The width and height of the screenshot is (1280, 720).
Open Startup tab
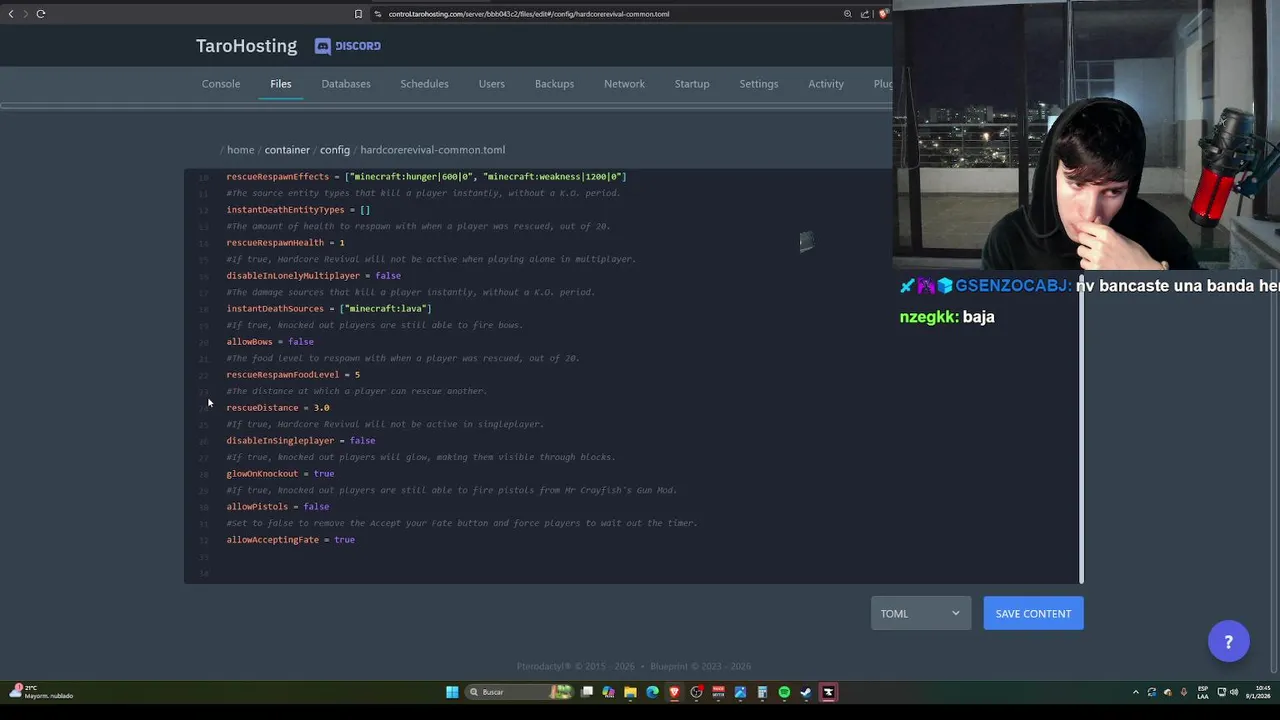(692, 84)
